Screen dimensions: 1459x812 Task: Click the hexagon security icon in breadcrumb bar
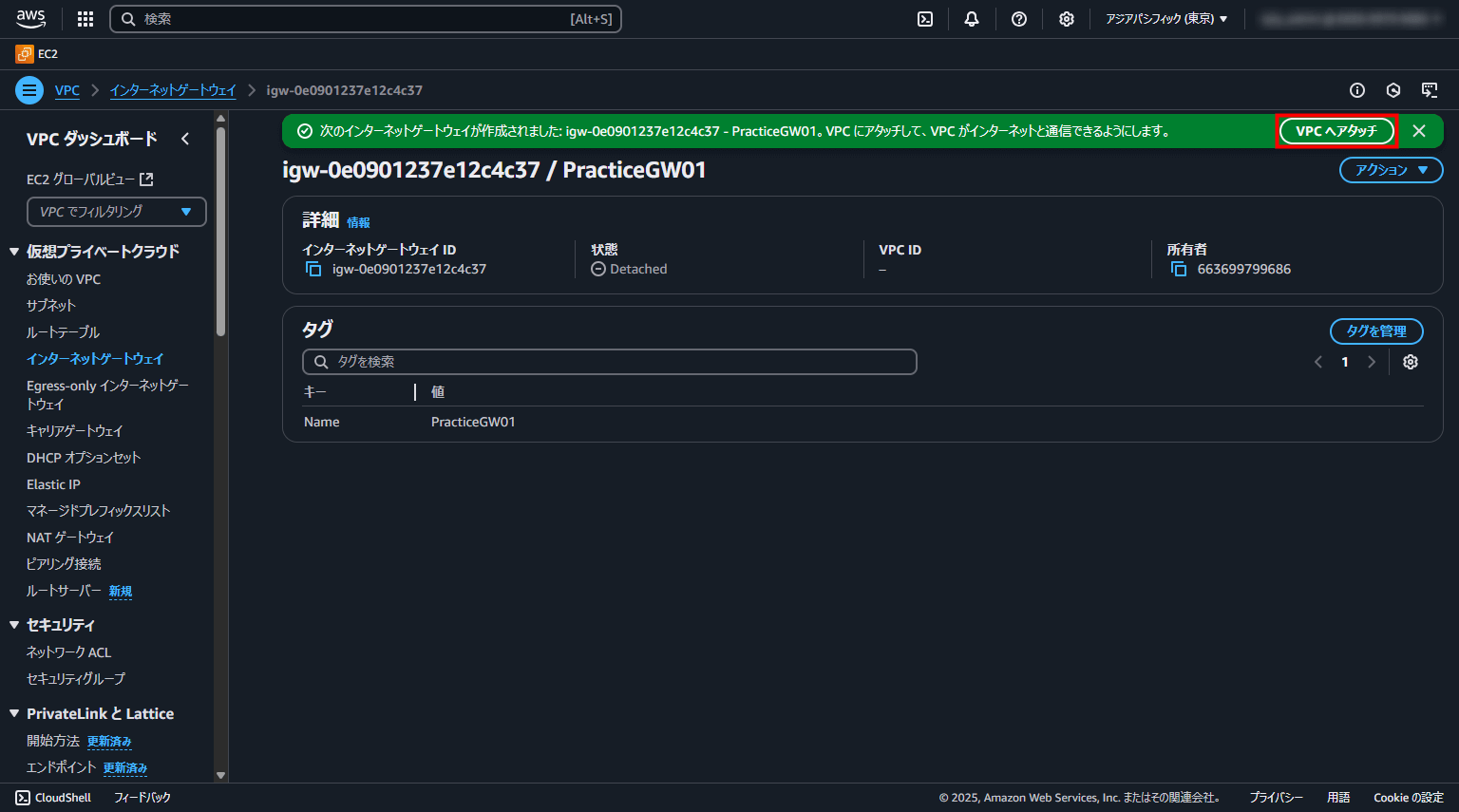[1393, 90]
